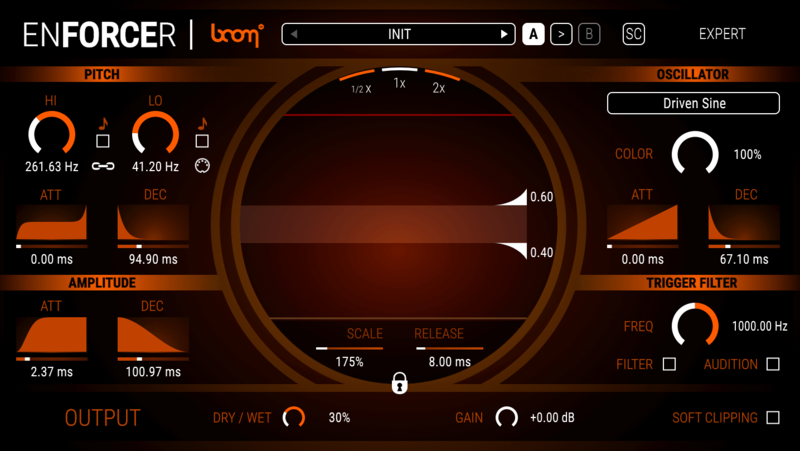Viewport: 800px width, 451px height.
Task: Open the Driven Sine oscillator dropdown
Action: point(693,103)
